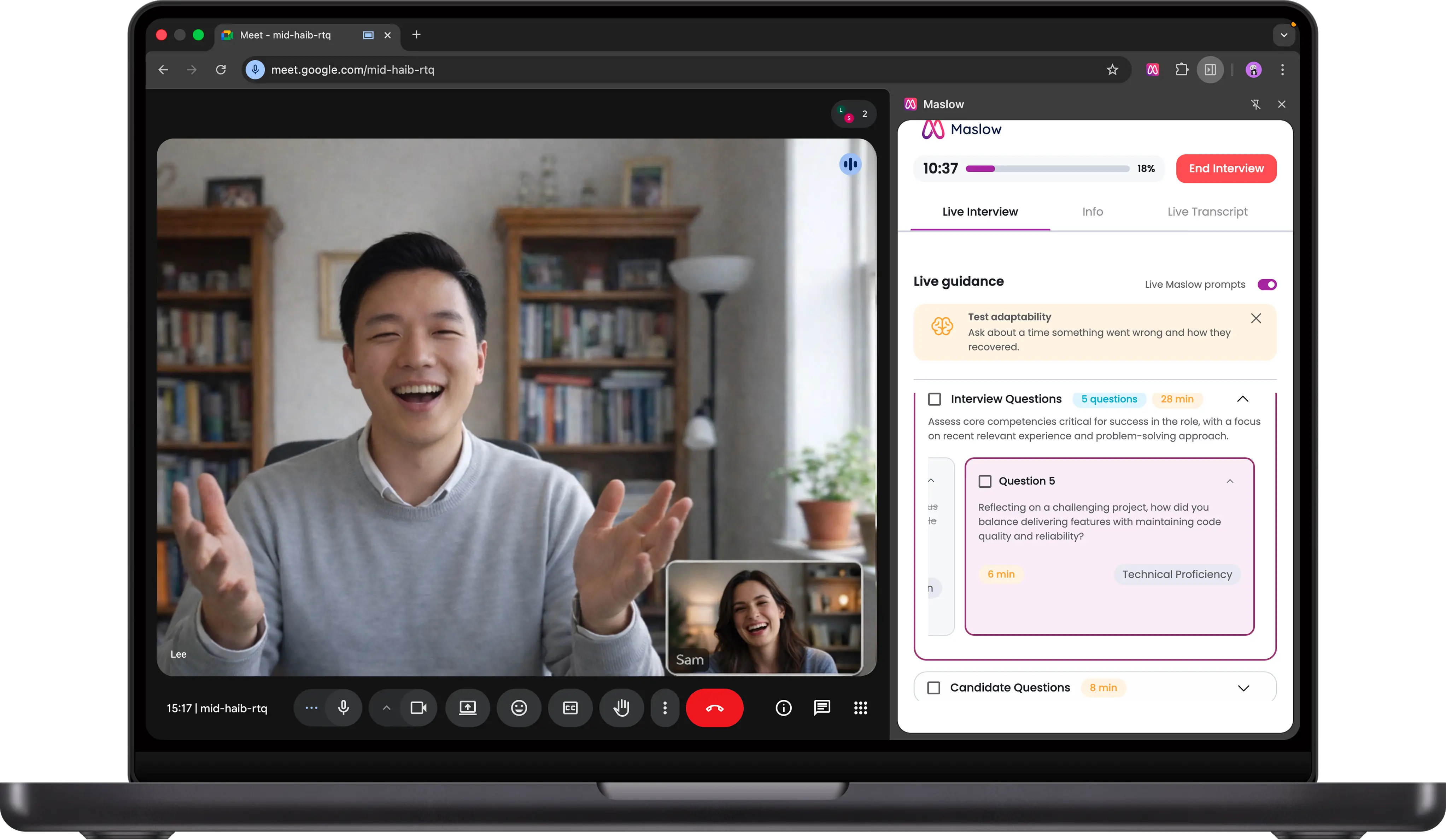Mute the microphone in Meet controls
Screen dimensions: 1446x840
[x=343, y=707]
